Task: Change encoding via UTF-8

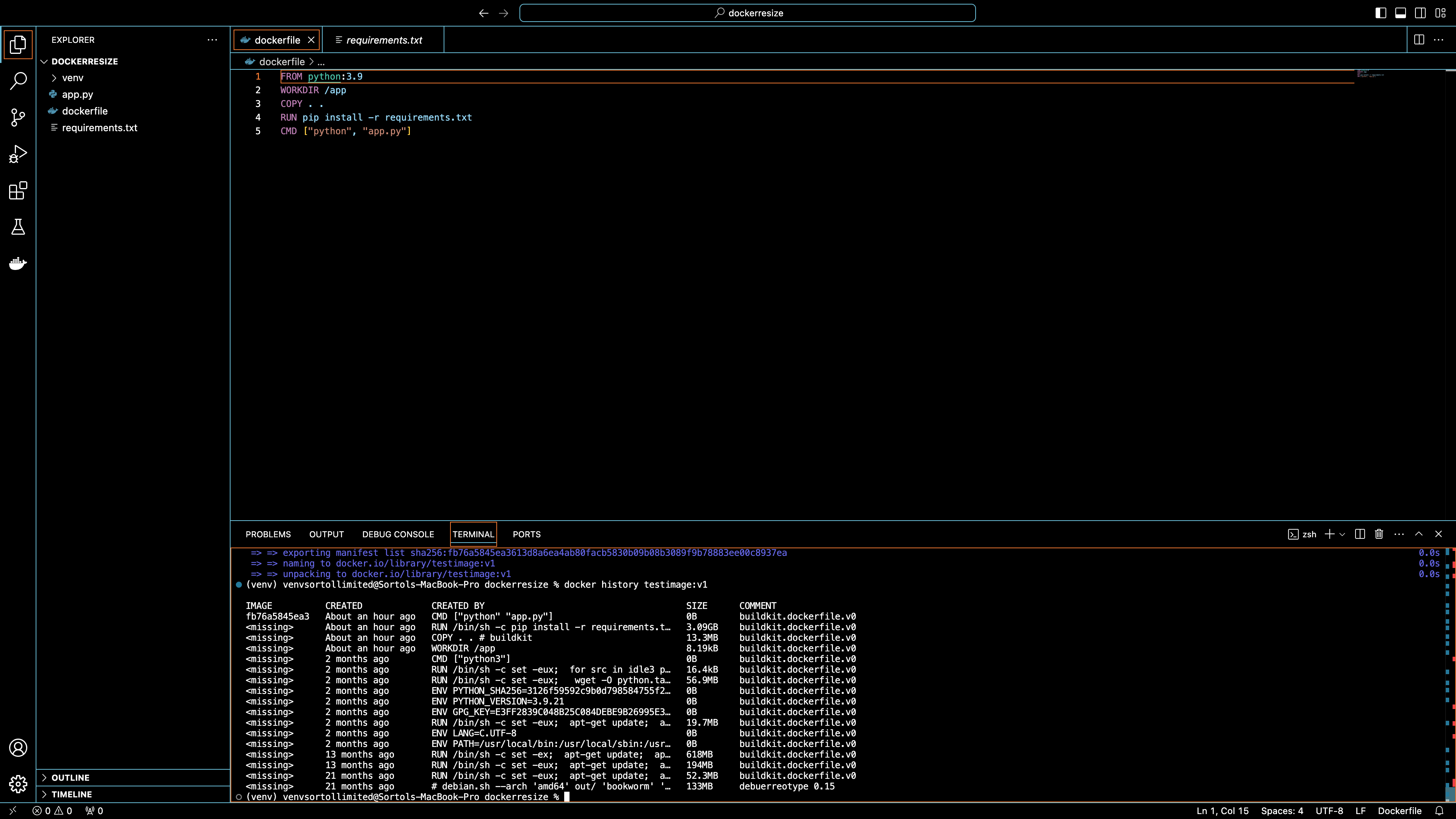Action: pos(1329,811)
